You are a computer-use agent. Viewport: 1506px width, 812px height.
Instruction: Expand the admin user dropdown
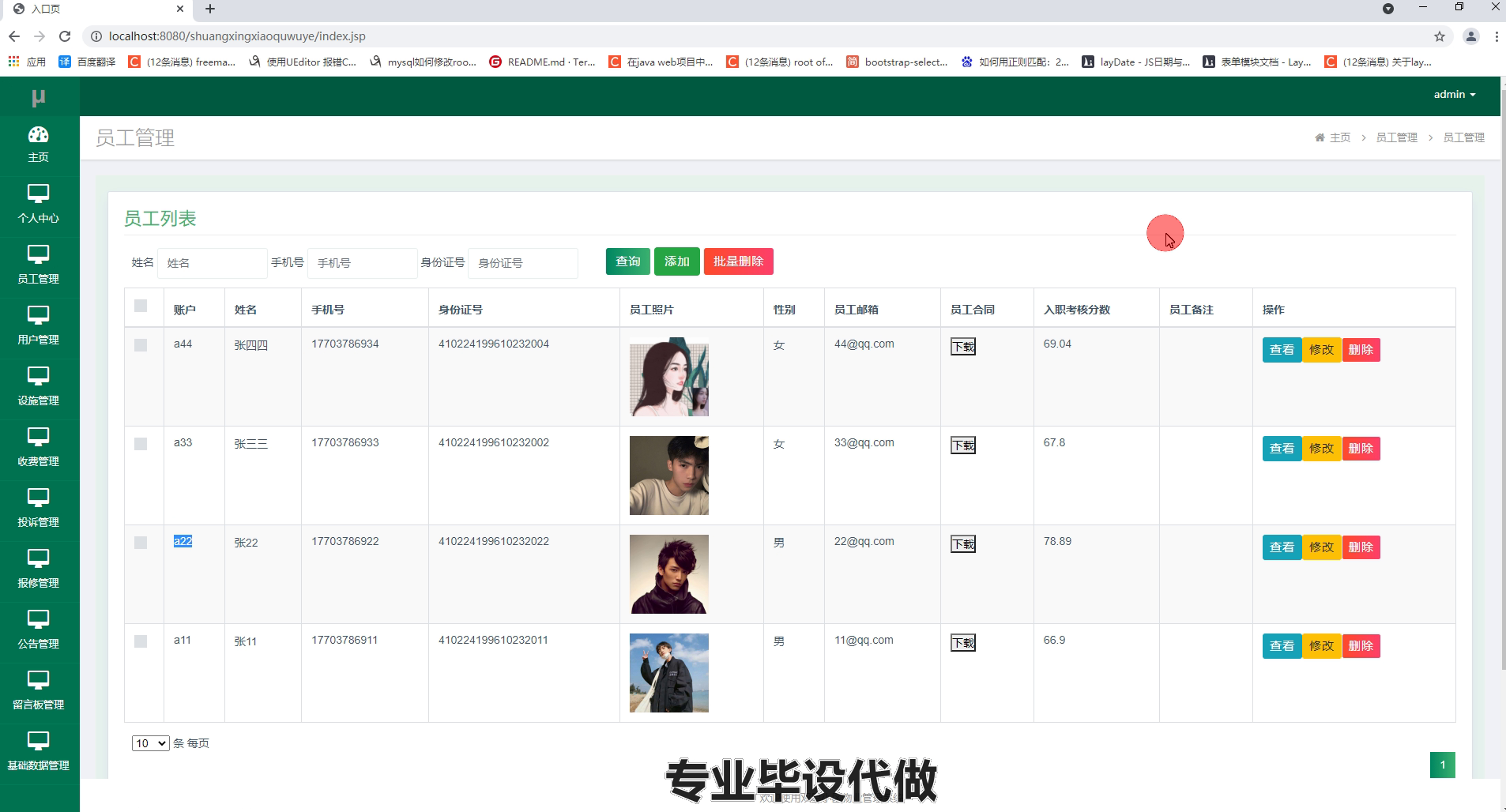pos(1454,94)
